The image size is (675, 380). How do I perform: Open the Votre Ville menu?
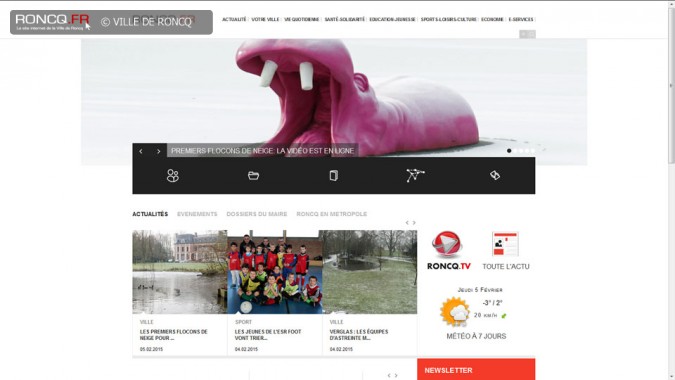(265, 19)
